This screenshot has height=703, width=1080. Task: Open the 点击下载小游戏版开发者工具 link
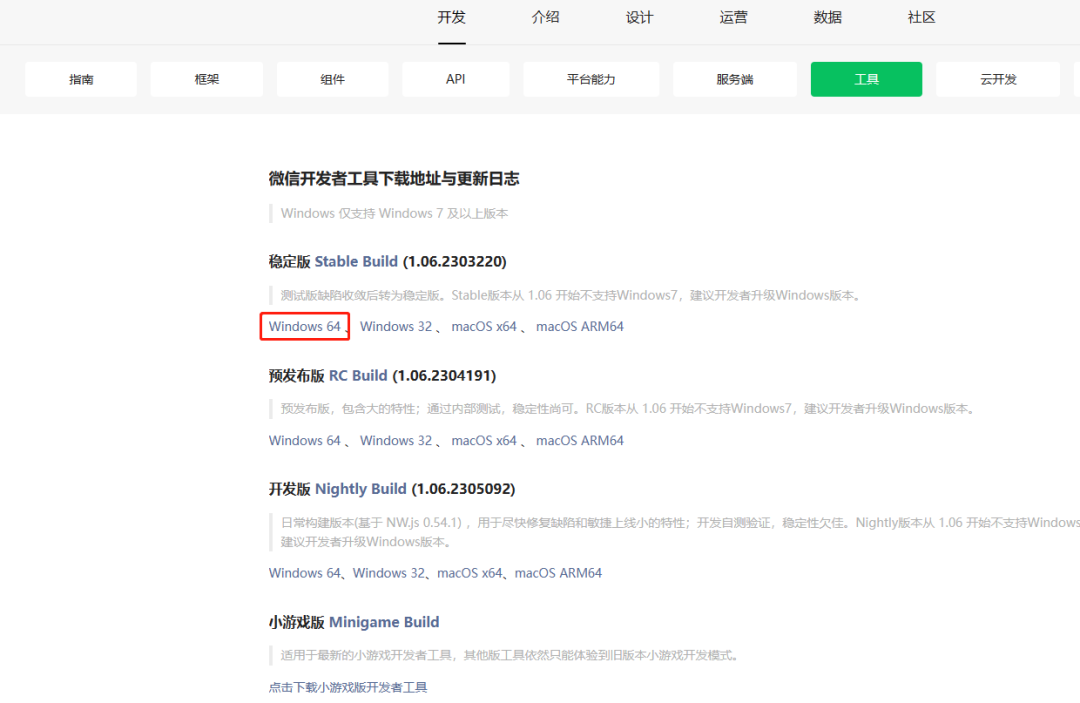coord(348,687)
